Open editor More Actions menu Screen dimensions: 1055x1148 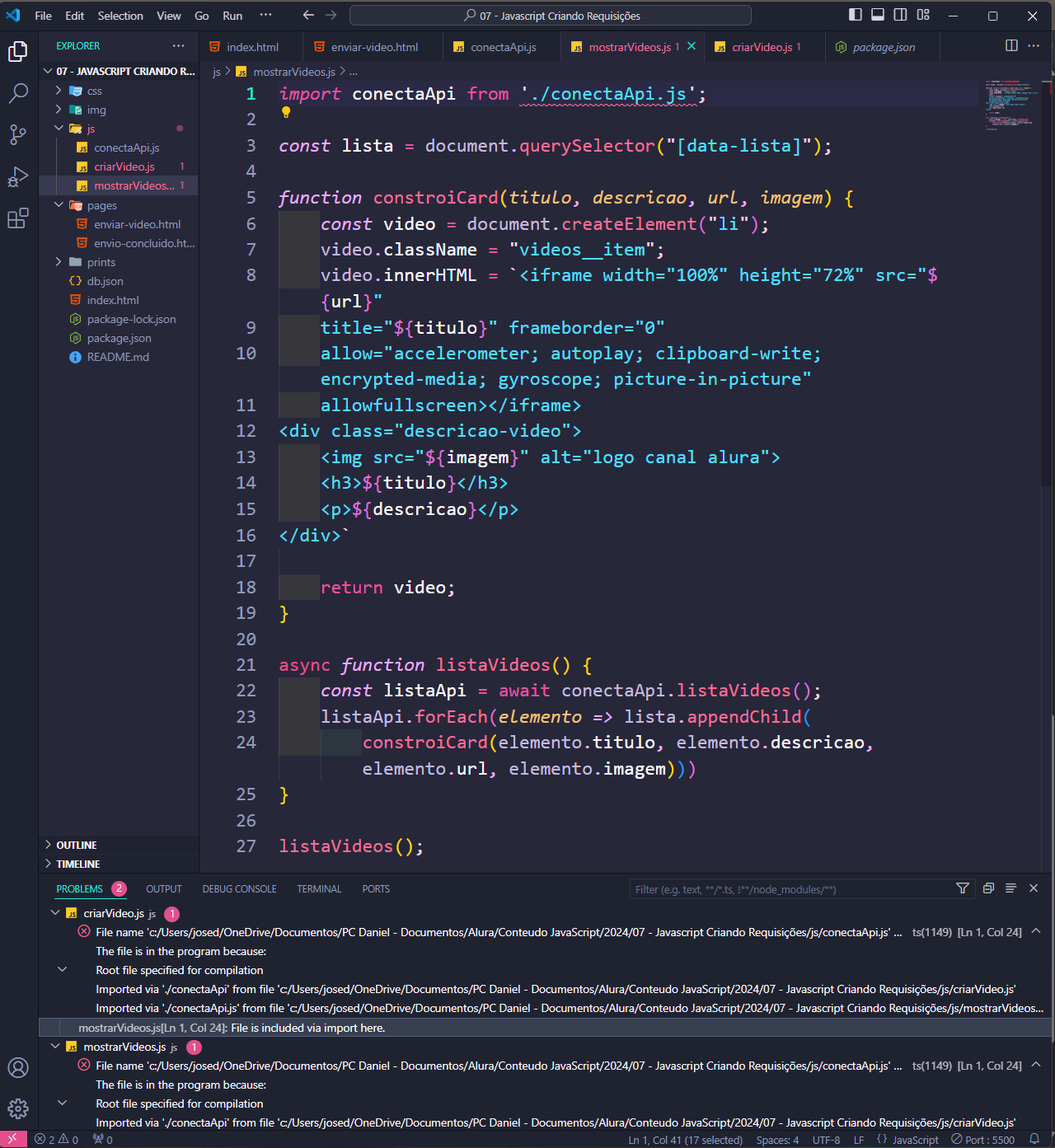1034,46
